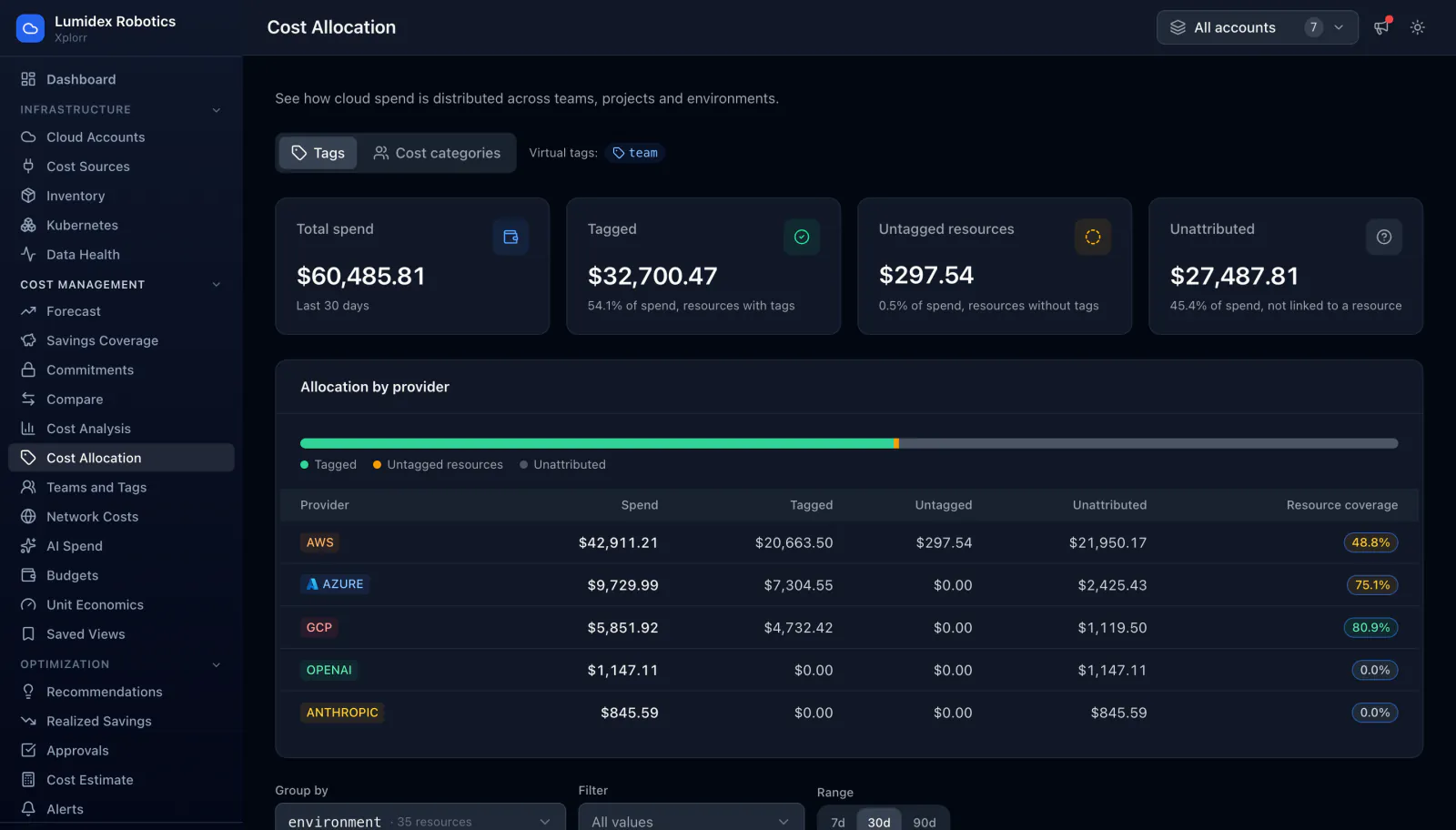This screenshot has height=830, width=1456.
Task: Click the Total spend wallet icon
Action: [x=511, y=237]
